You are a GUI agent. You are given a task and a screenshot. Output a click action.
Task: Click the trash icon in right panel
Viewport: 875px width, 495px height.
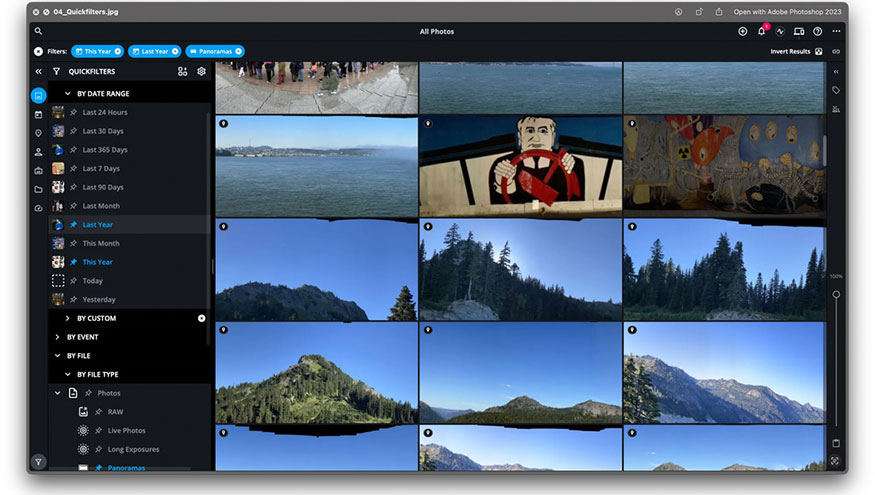836,443
